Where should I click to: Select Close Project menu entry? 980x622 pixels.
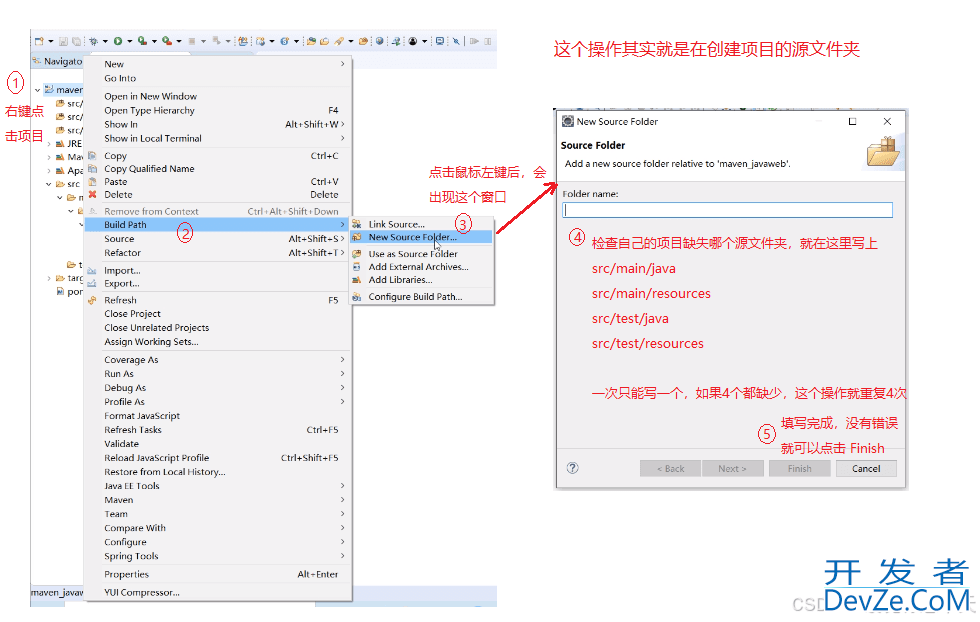(218, 314)
